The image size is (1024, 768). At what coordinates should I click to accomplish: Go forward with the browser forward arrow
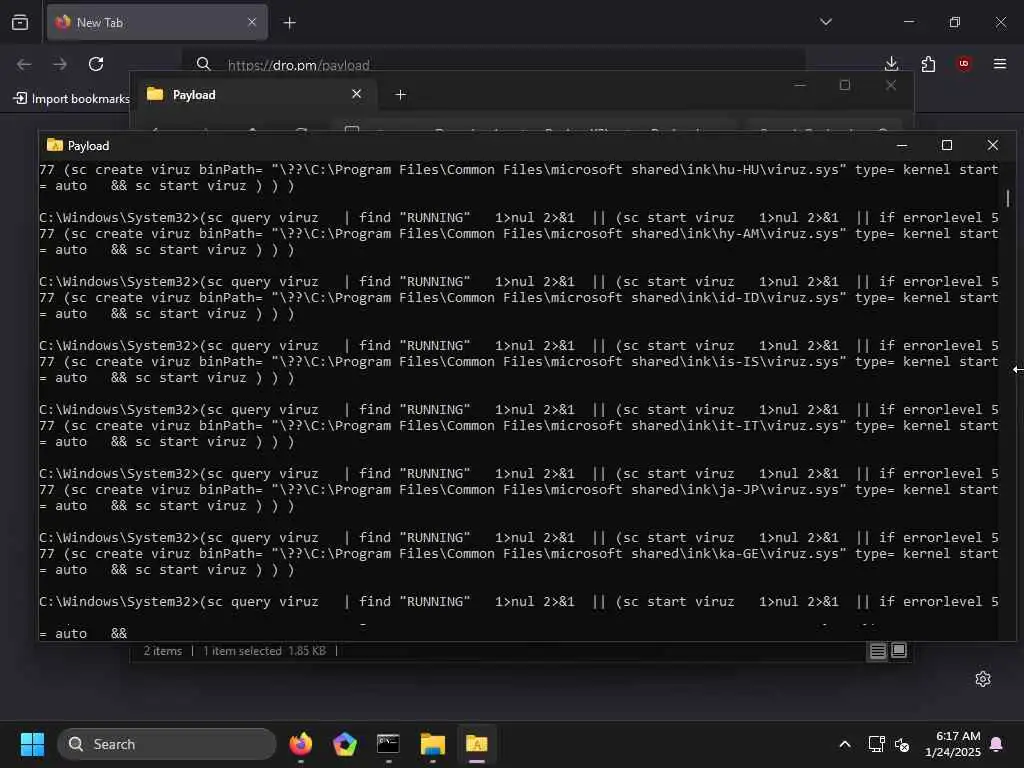coord(60,64)
